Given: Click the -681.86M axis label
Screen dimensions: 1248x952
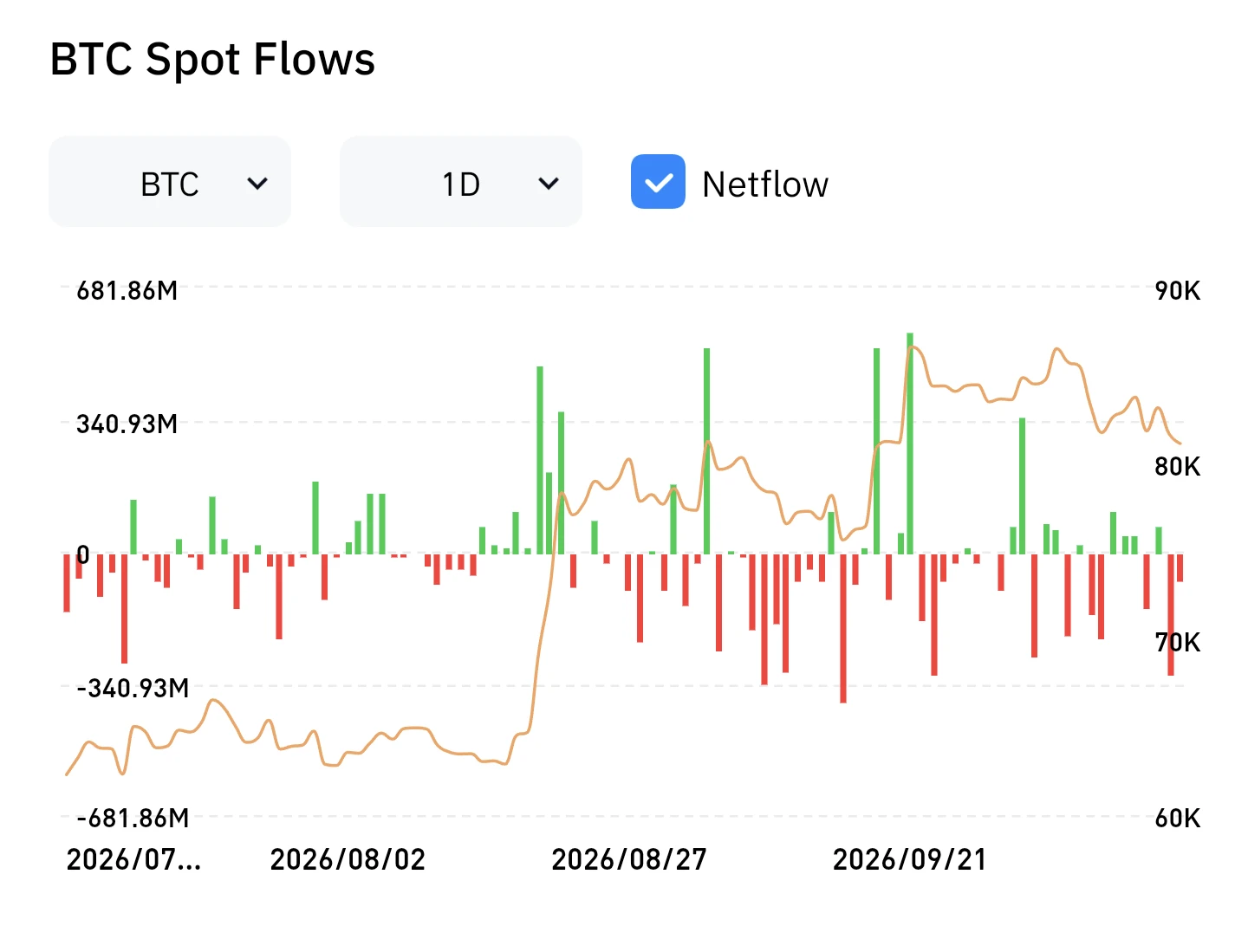Looking at the screenshot, I should (133, 818).
